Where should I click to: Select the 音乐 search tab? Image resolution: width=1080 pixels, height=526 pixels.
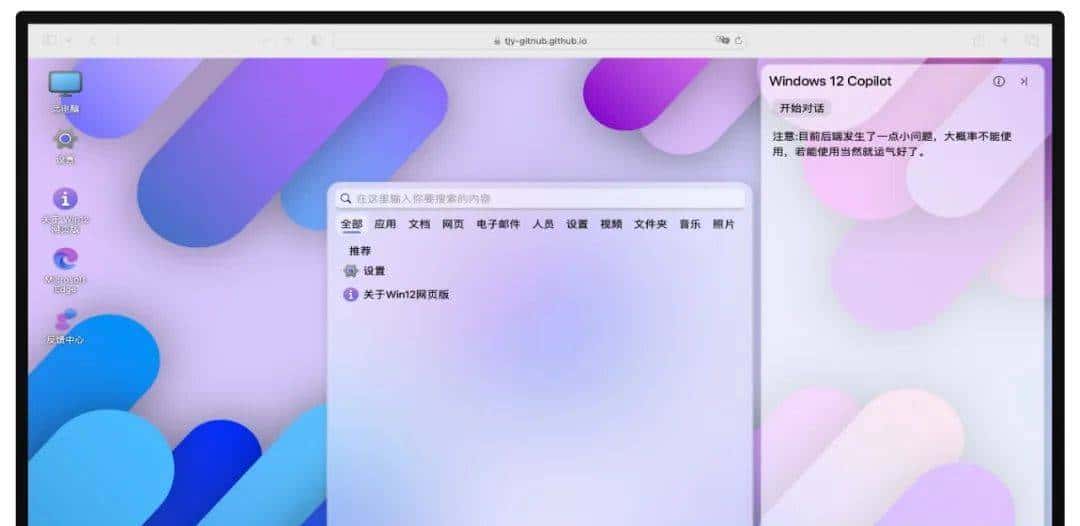pos(689,224)
